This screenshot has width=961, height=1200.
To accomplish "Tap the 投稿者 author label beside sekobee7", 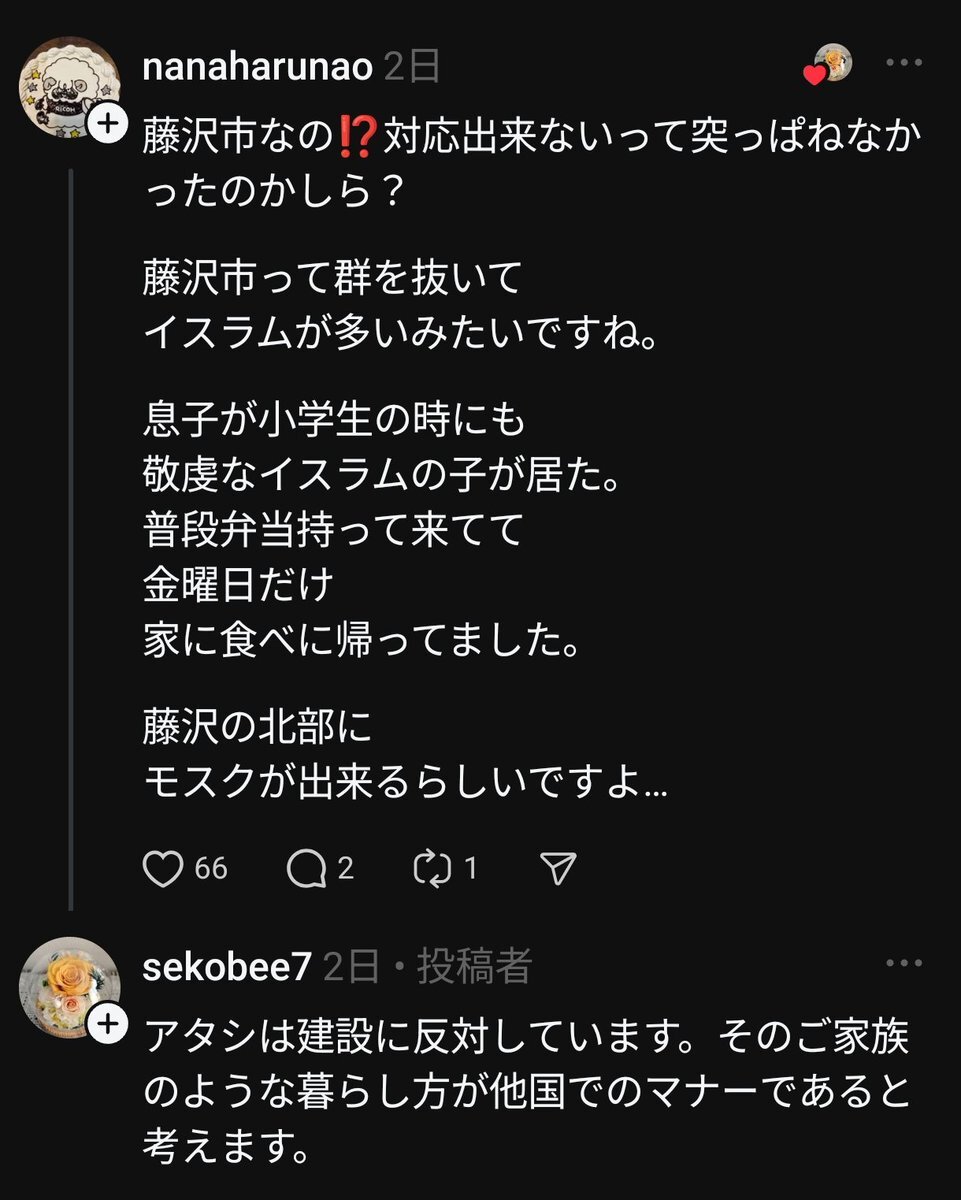I will (474, 966).
